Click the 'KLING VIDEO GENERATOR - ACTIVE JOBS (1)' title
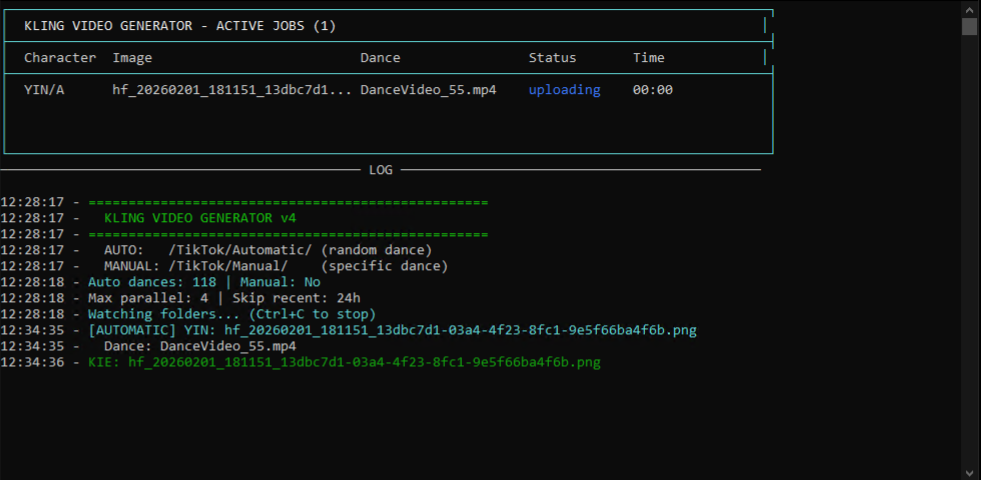This screenshot has height=480, width=981. tap(180, 26)
